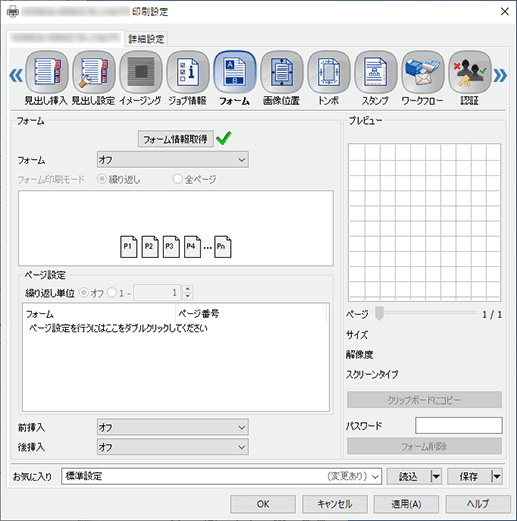Open the 前挿入 dropdown
The image size is (517, 521).
173,427
